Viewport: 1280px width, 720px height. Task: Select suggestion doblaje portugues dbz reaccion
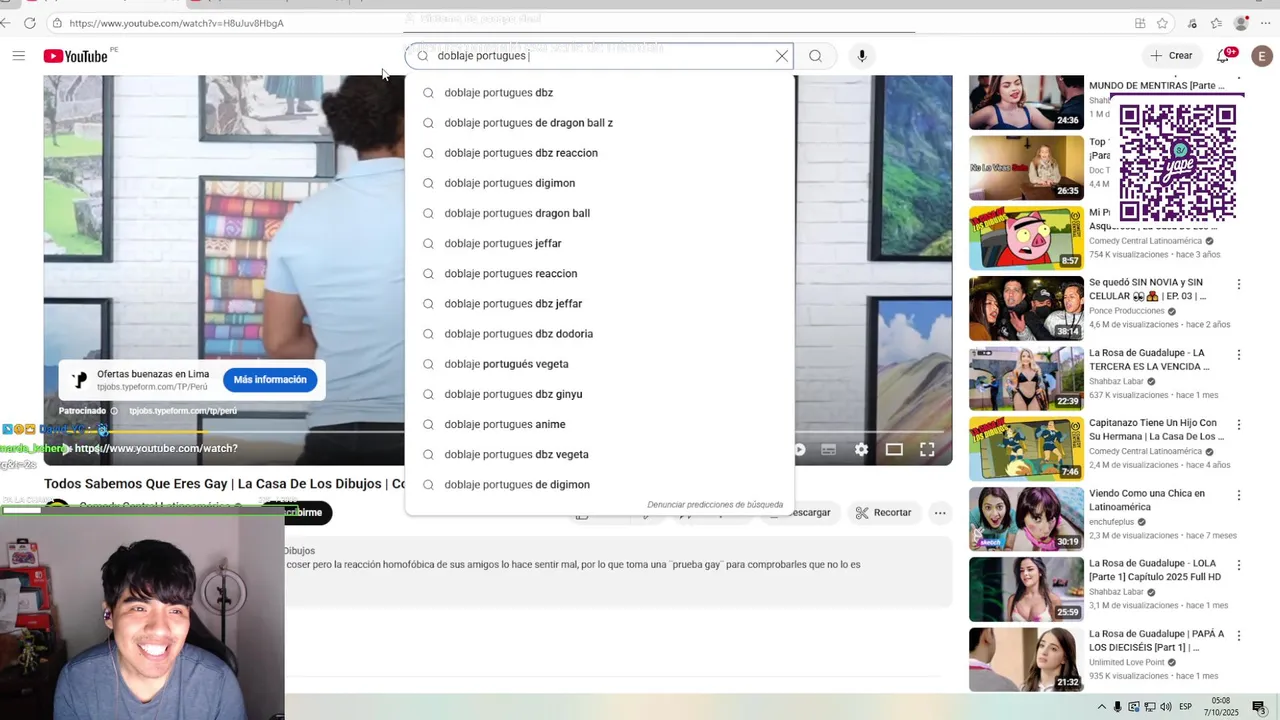tap(599, 153)
